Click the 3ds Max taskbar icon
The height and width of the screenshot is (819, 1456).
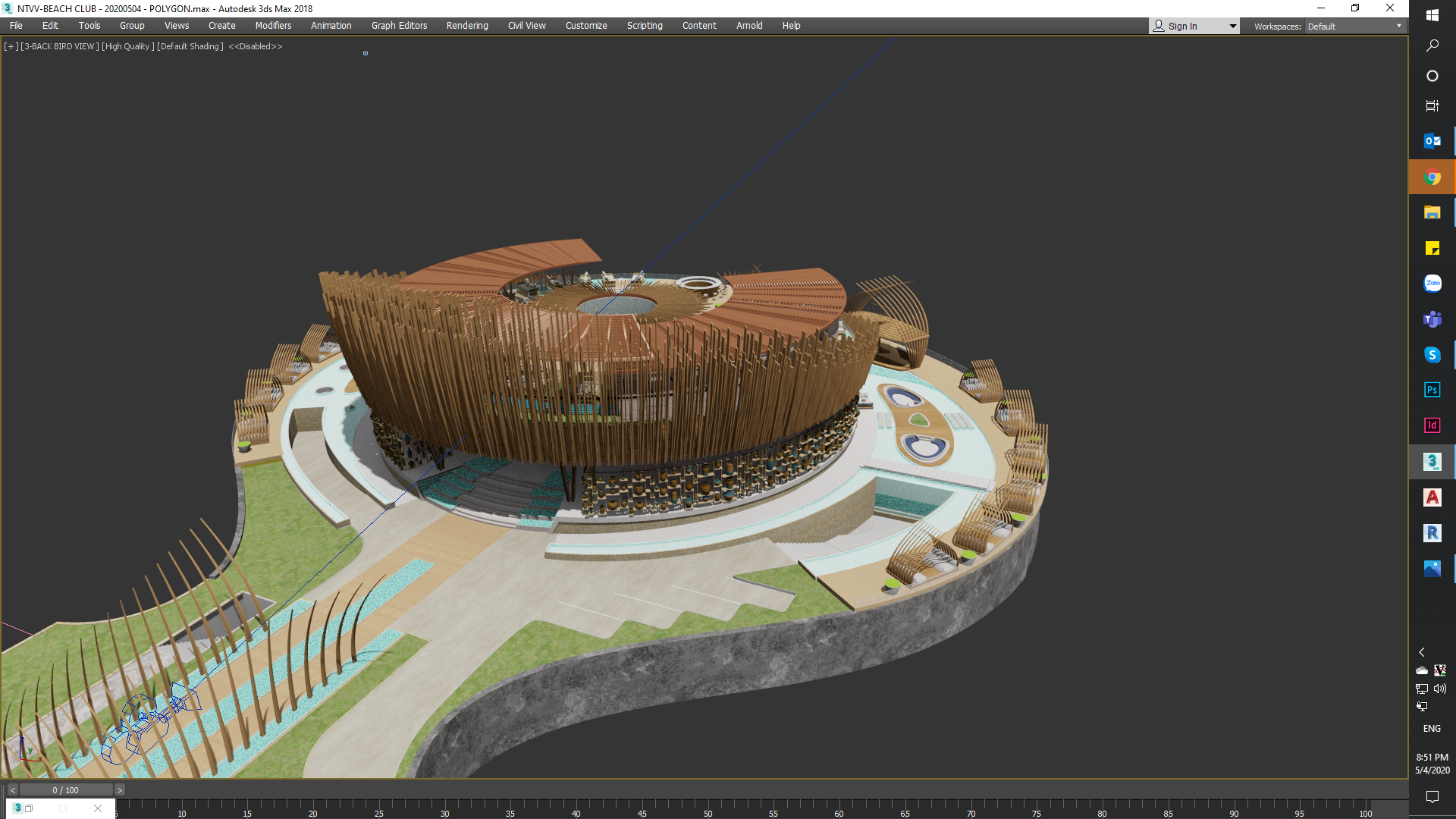click(x=1432, y=461)
